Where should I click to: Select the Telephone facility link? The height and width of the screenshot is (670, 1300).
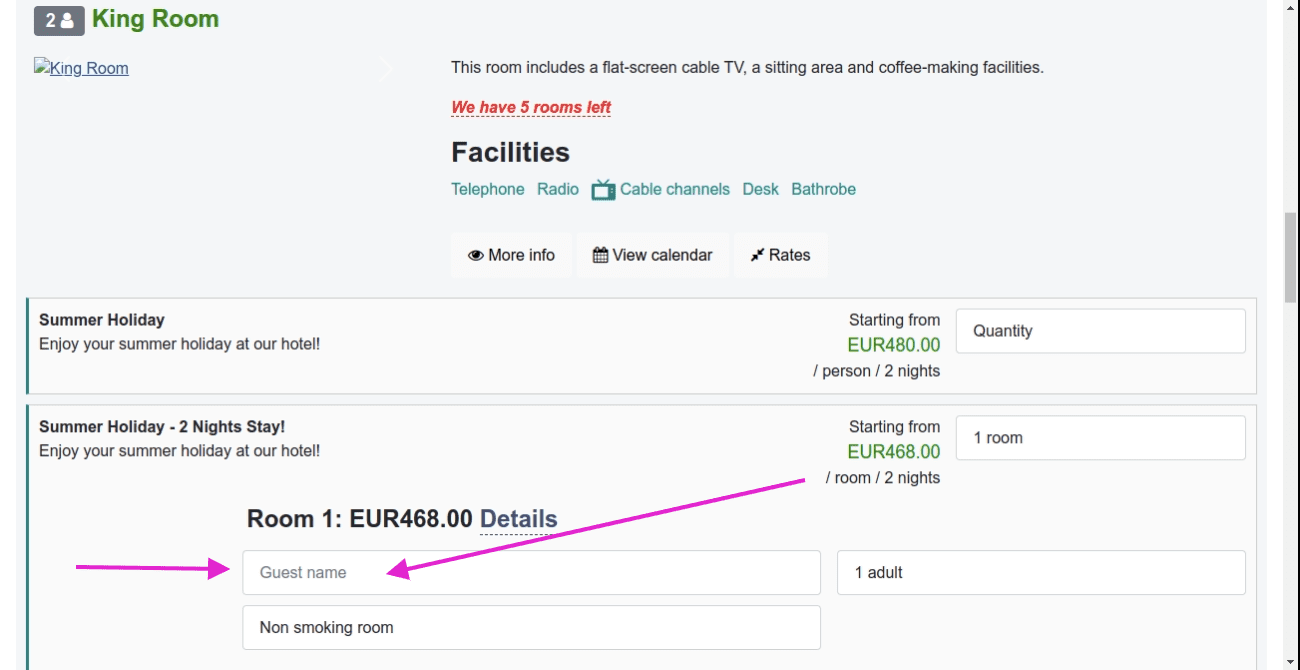pos(487,189)
